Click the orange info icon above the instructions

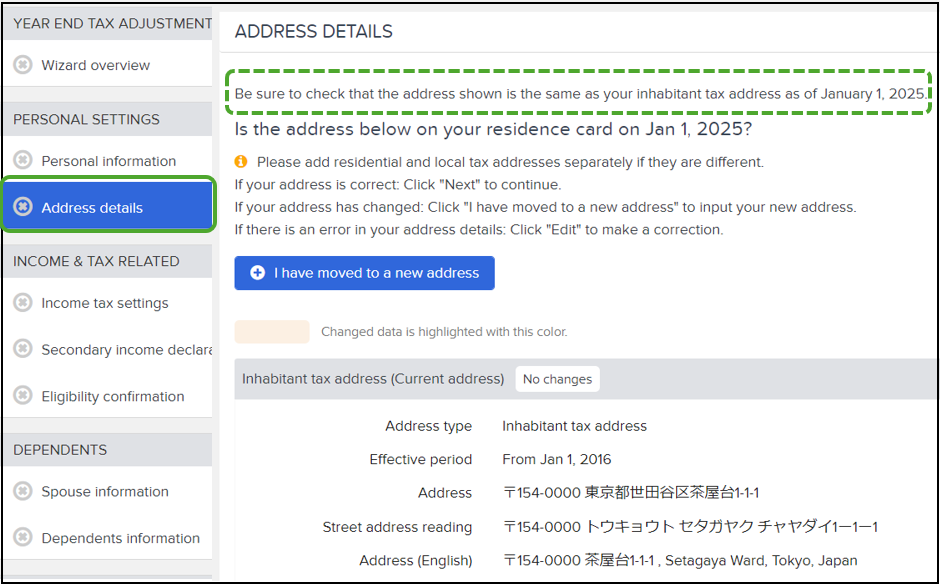coord(241,161)
